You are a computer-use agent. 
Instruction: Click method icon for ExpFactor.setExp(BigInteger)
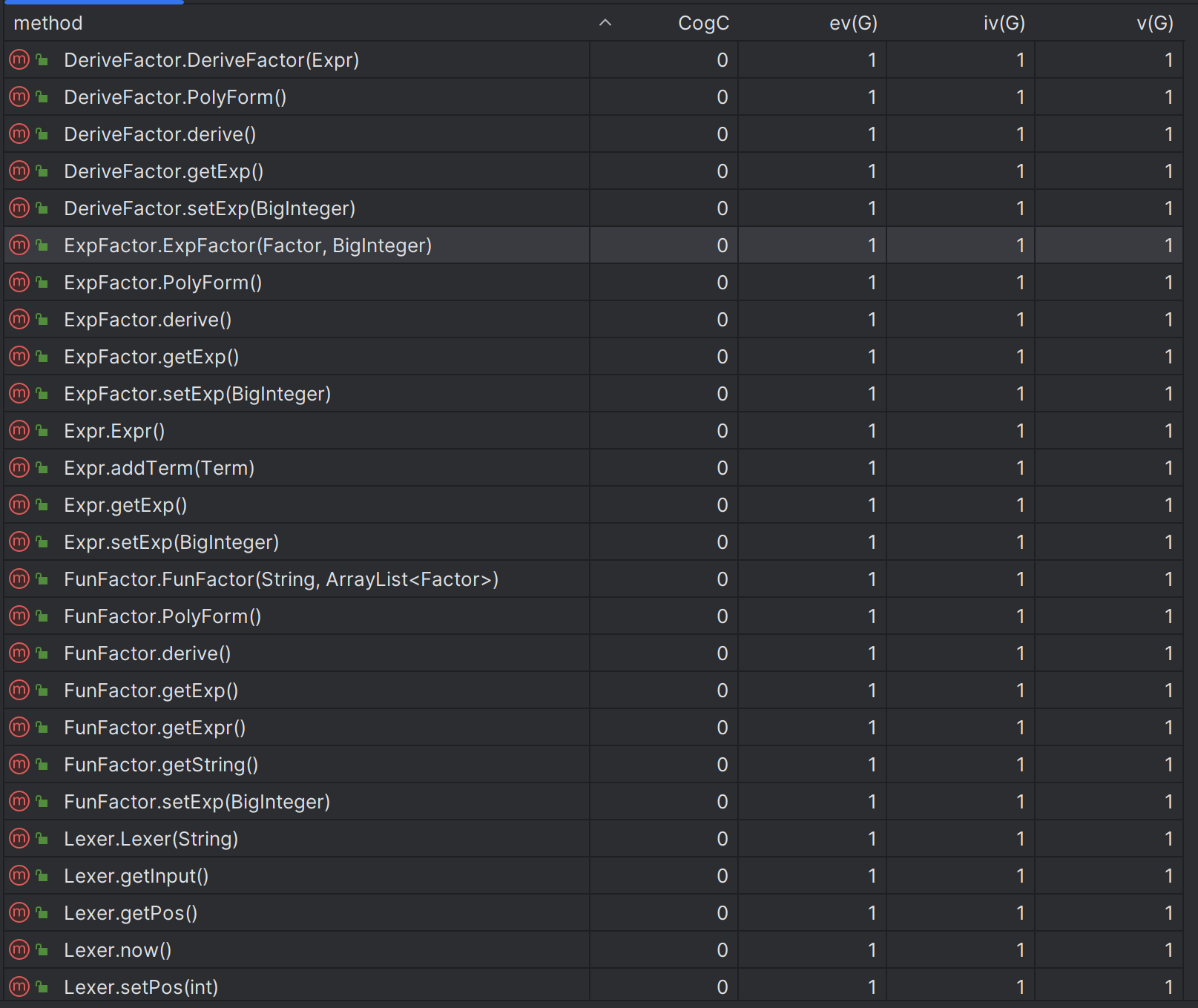point(19,393)
